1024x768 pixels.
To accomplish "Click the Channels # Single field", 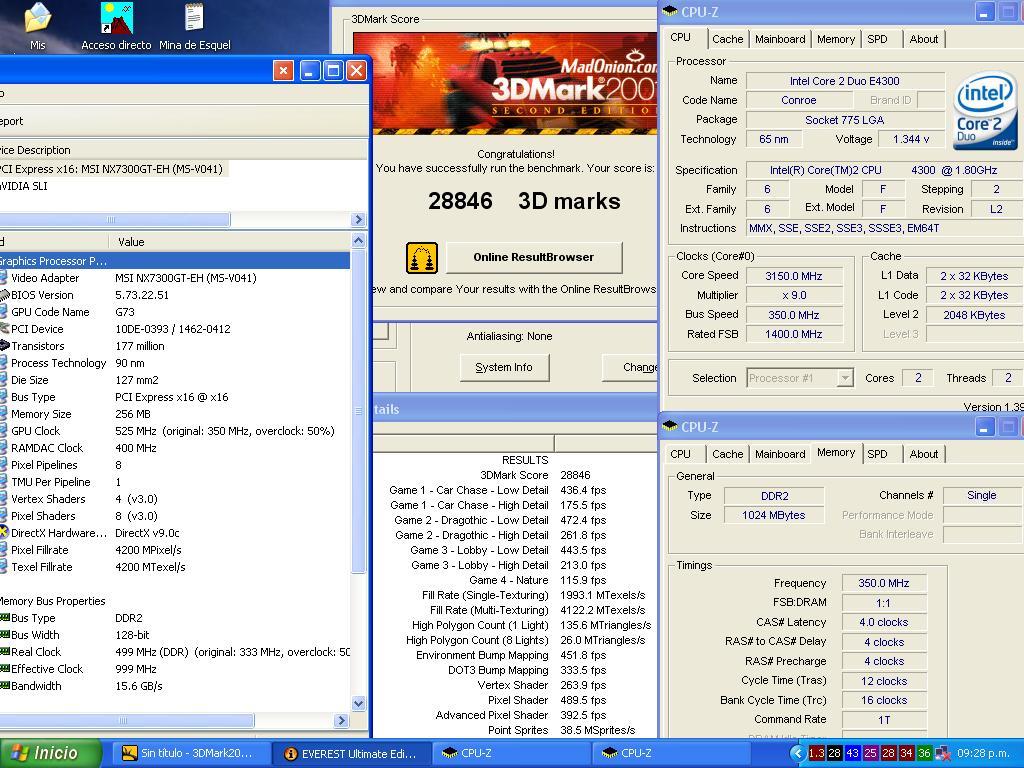I will tap(982, 496).
